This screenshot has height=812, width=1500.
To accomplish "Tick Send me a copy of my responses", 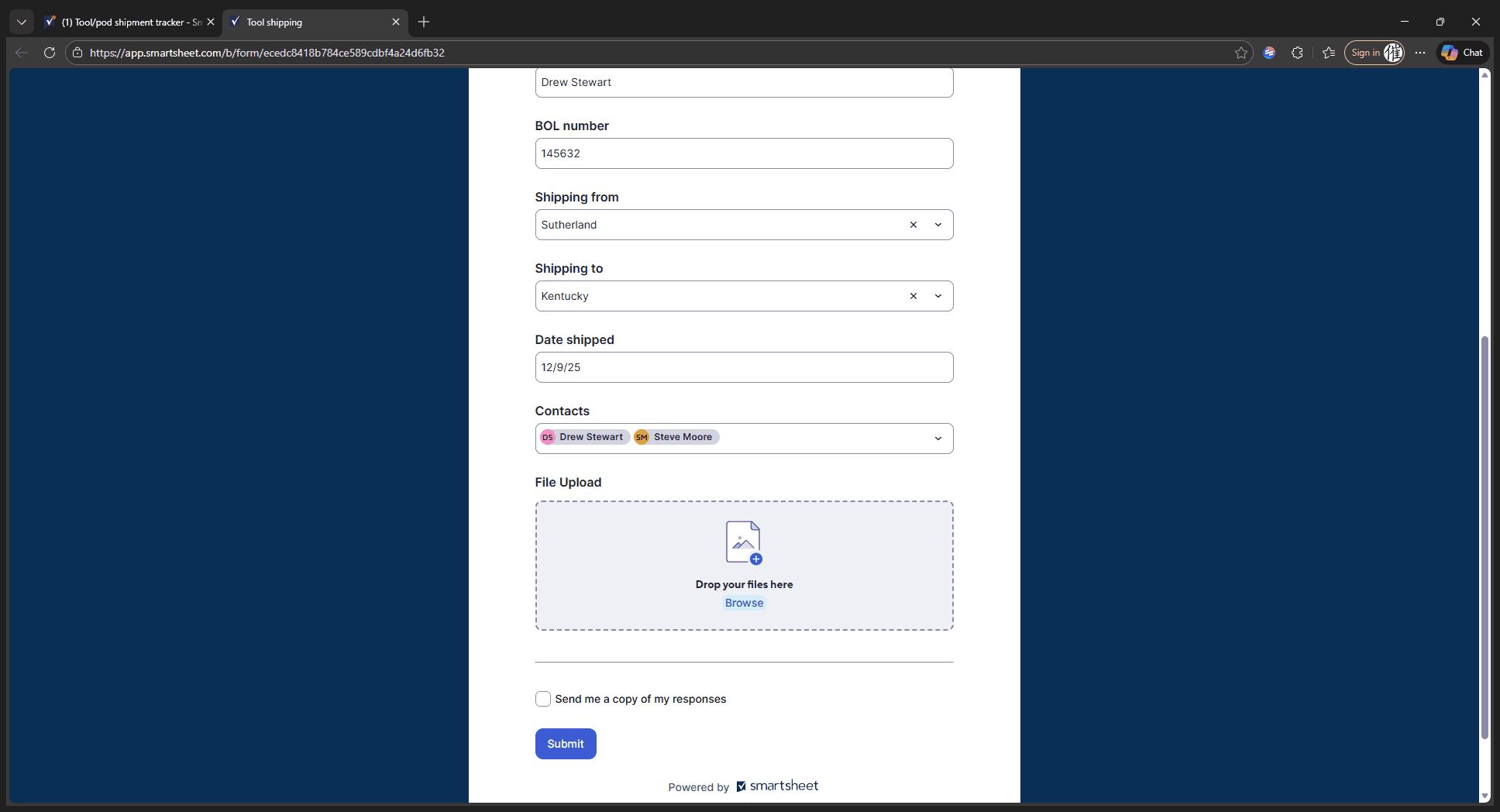I will coord(543,699).
